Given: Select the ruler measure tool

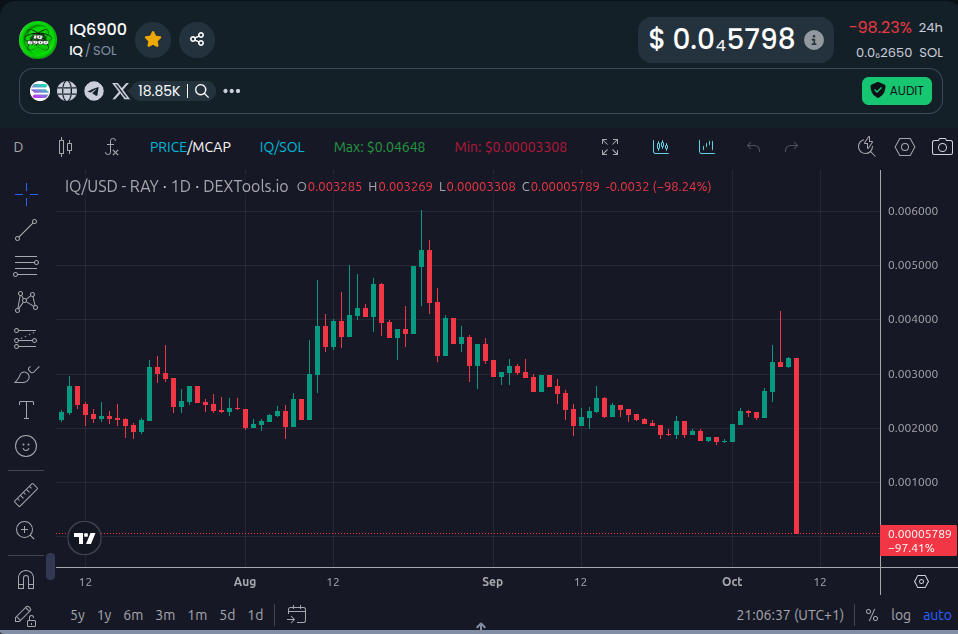Looking at the screenshot, I should (x=27, y=494).
